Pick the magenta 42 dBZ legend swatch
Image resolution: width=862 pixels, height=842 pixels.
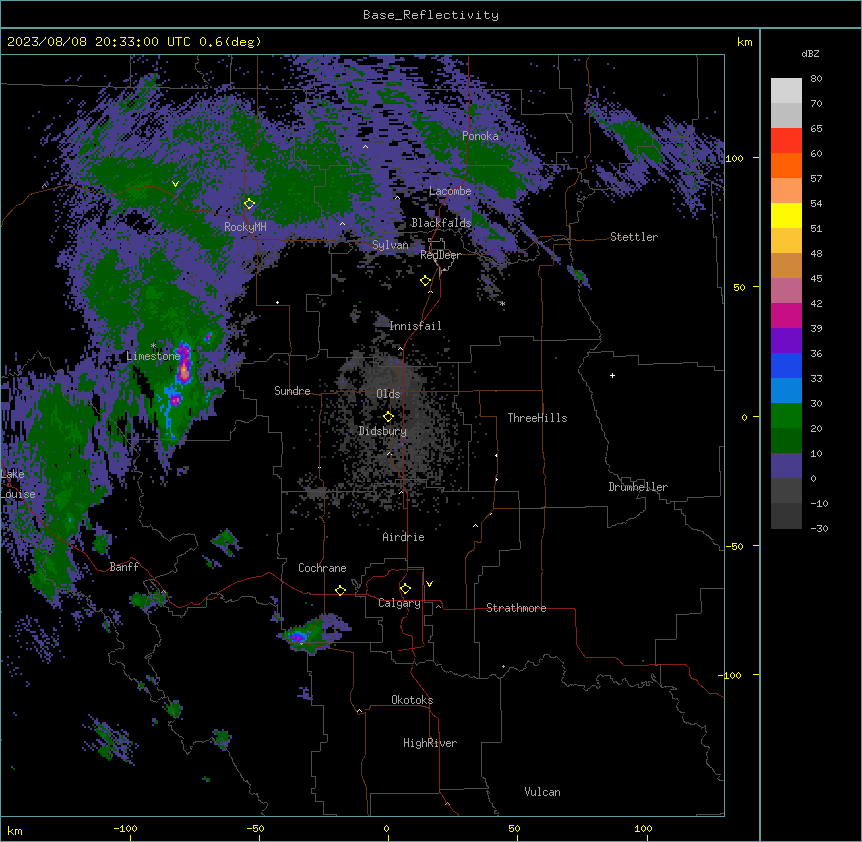tap(786, 315)
